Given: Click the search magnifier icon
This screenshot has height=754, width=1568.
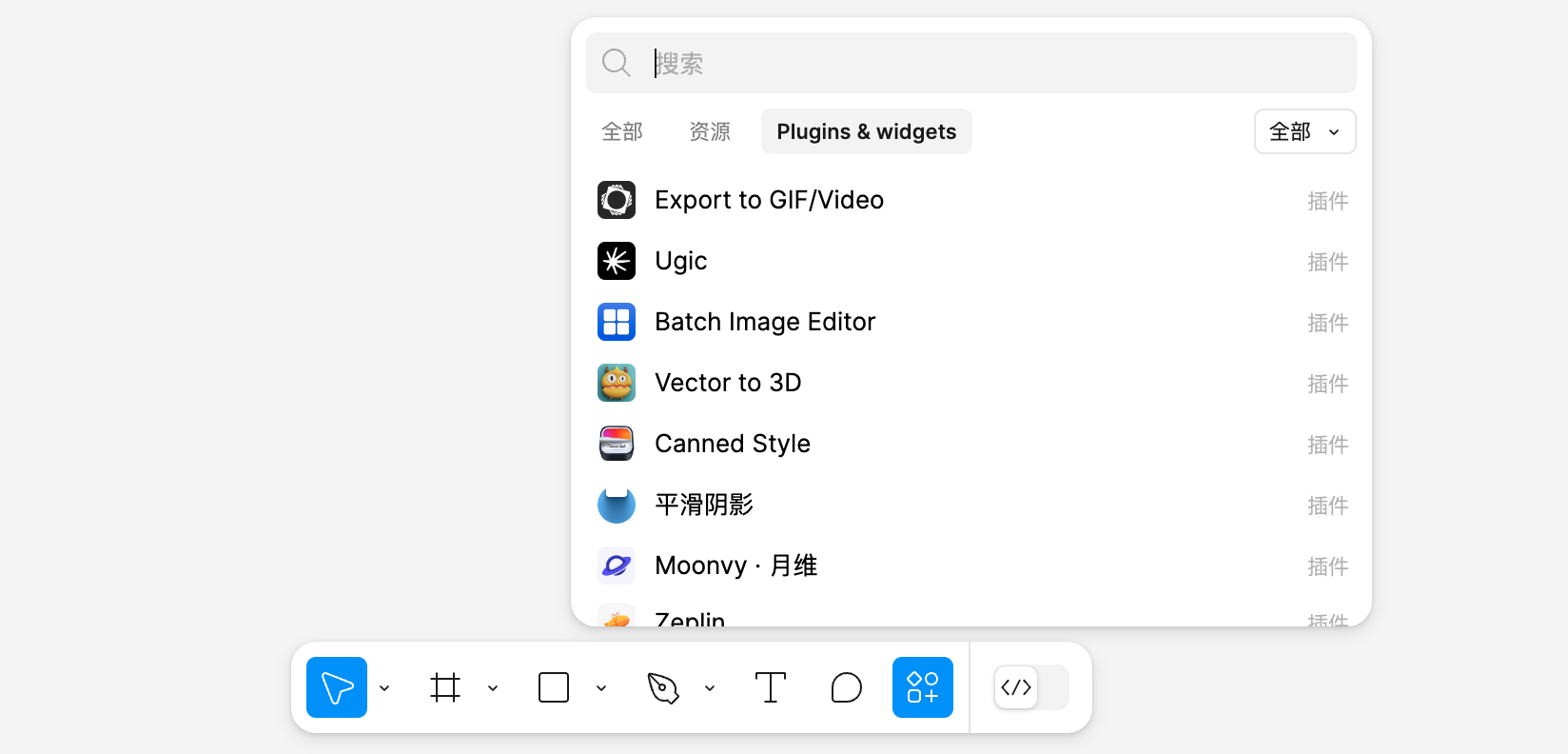Looking at the screenshot, I should 617,63.
